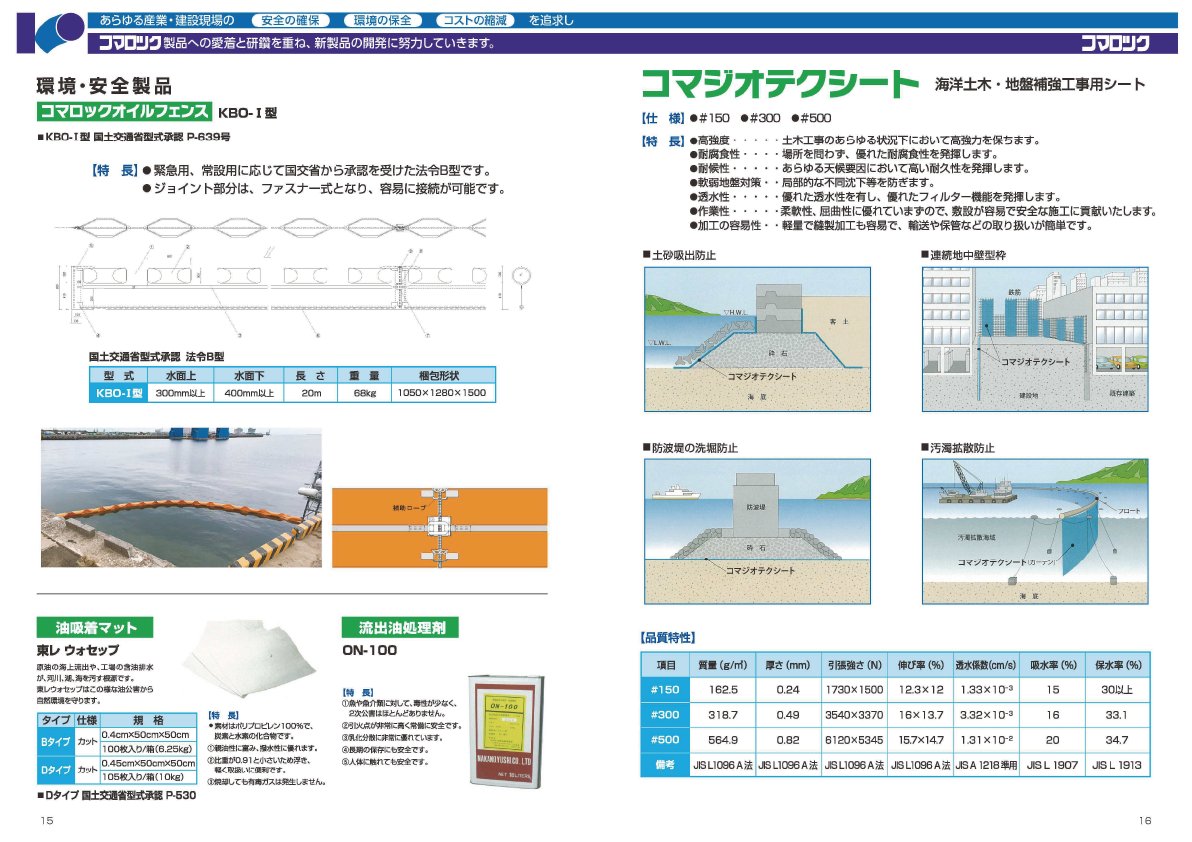This screenshot has width=1192, height=842.
Task: Click page number 15
Action: coord(47,821)
